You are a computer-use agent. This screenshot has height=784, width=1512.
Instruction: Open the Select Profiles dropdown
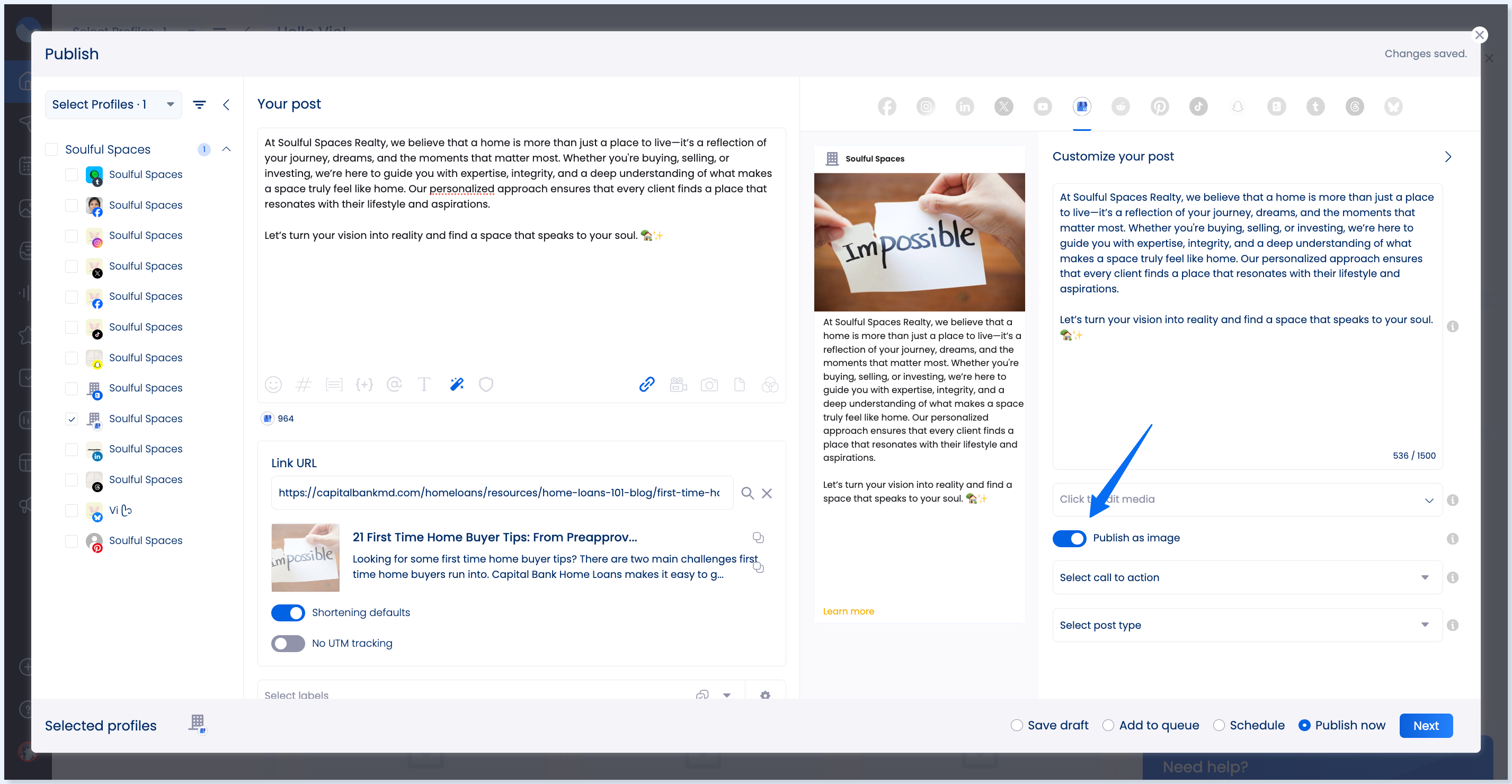pyautogui.click(x=113, y=104)
